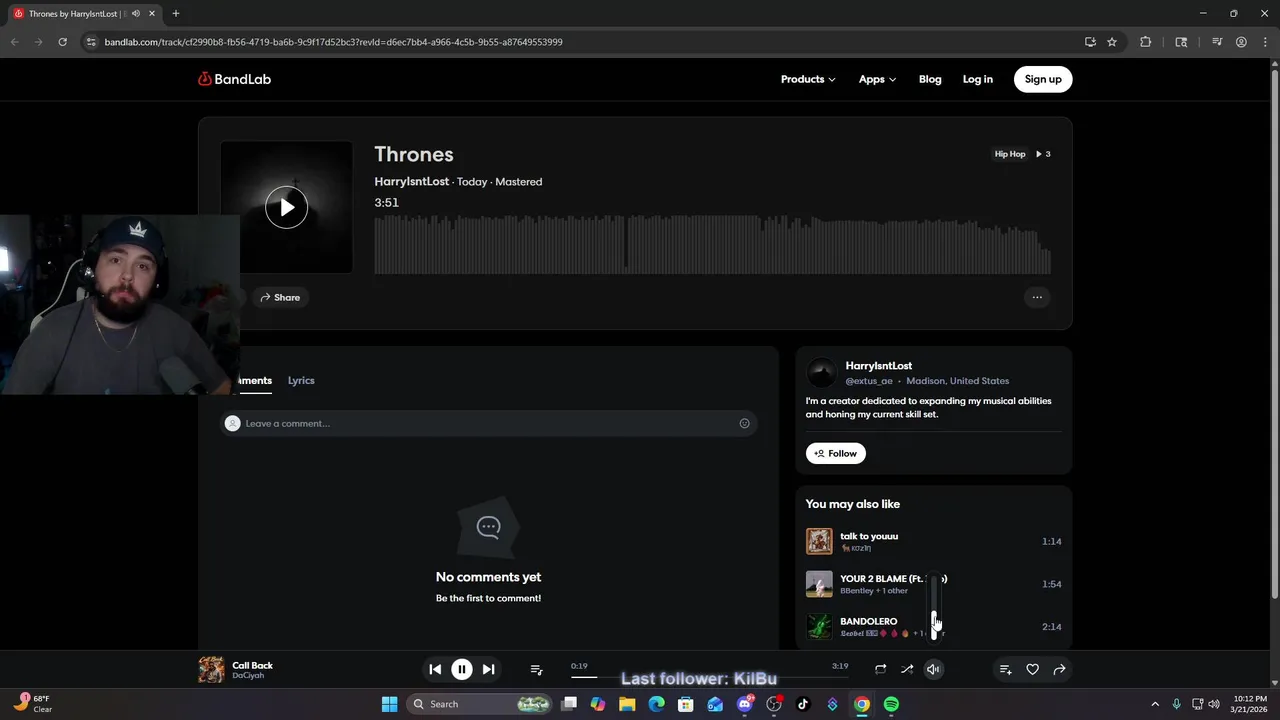
Task: Open TikTok from the taskbar
Action: [803, 704]
